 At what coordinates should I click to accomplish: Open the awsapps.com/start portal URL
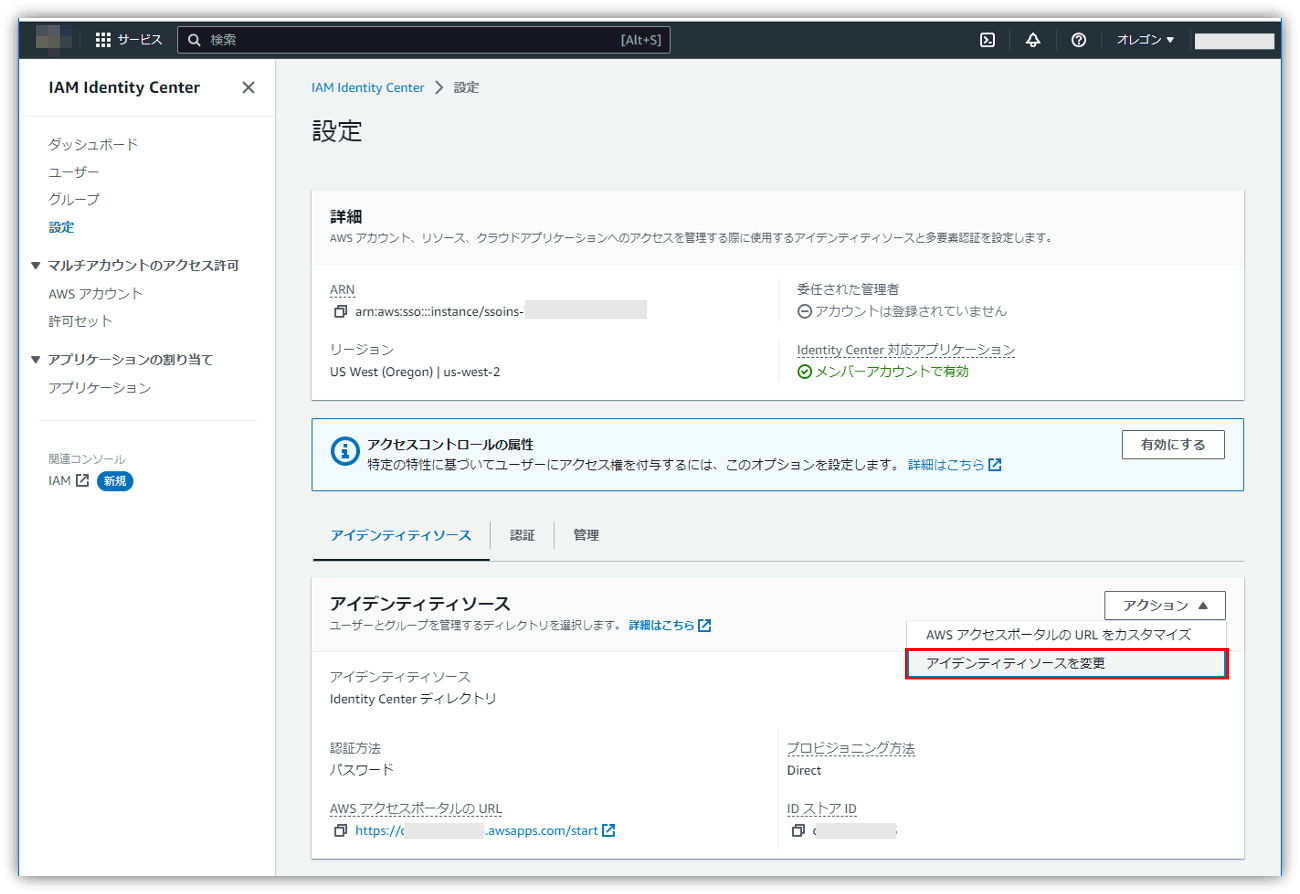[476, 831]
